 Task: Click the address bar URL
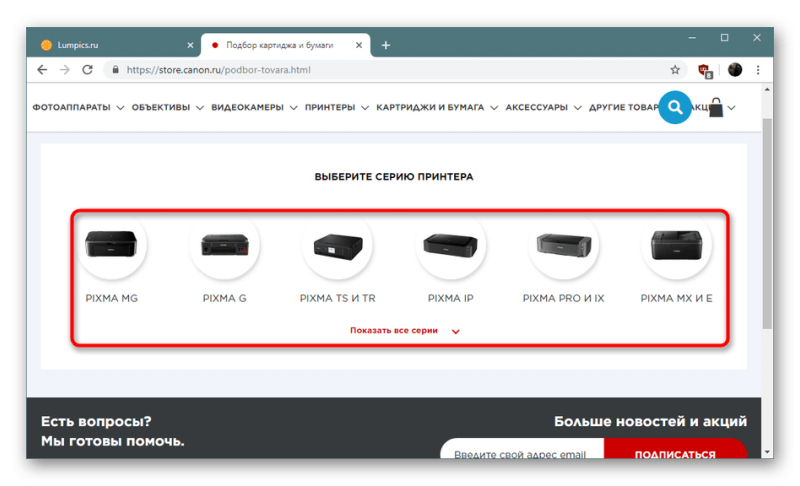(218, 70)
